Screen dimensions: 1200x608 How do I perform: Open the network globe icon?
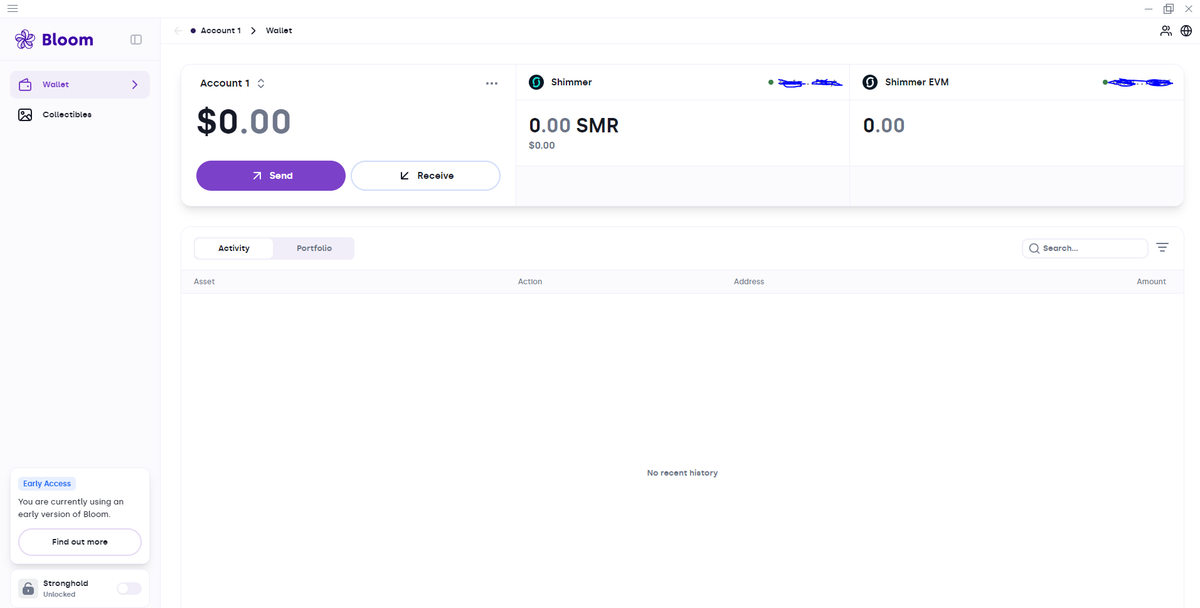[1186, 31]
